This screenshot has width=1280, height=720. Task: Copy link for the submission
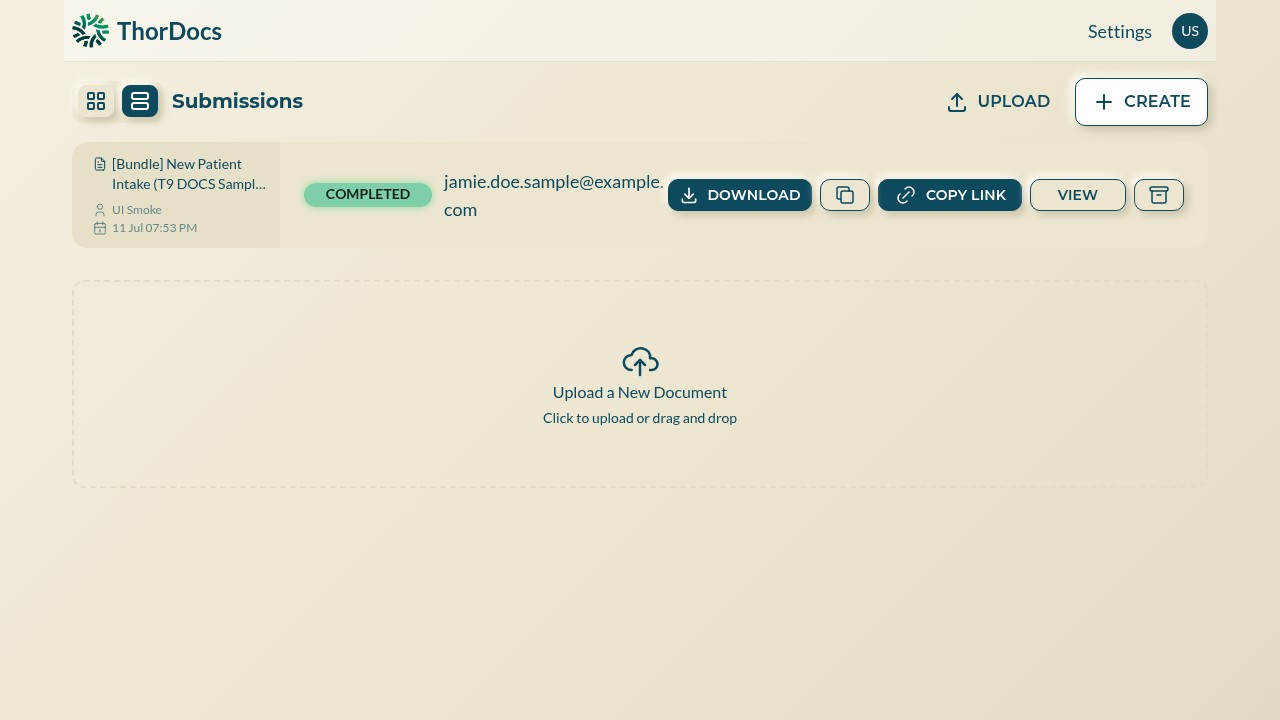point(950,195)
